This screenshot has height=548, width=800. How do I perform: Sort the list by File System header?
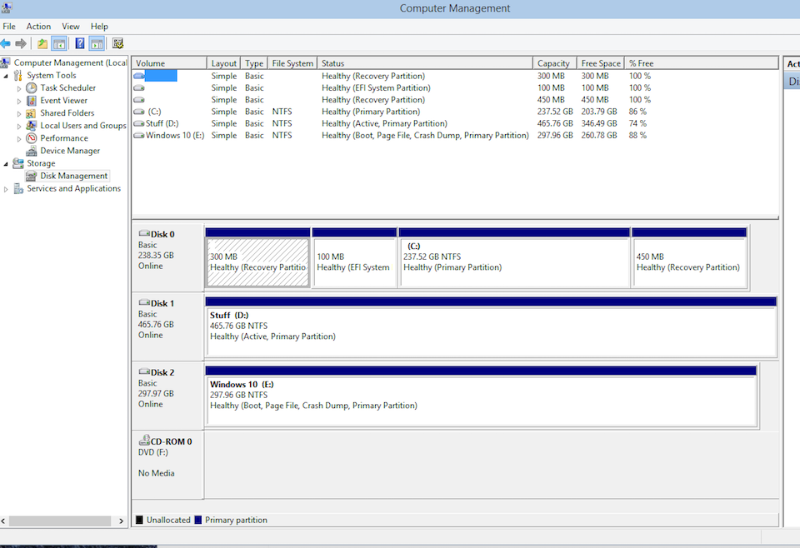292,63
